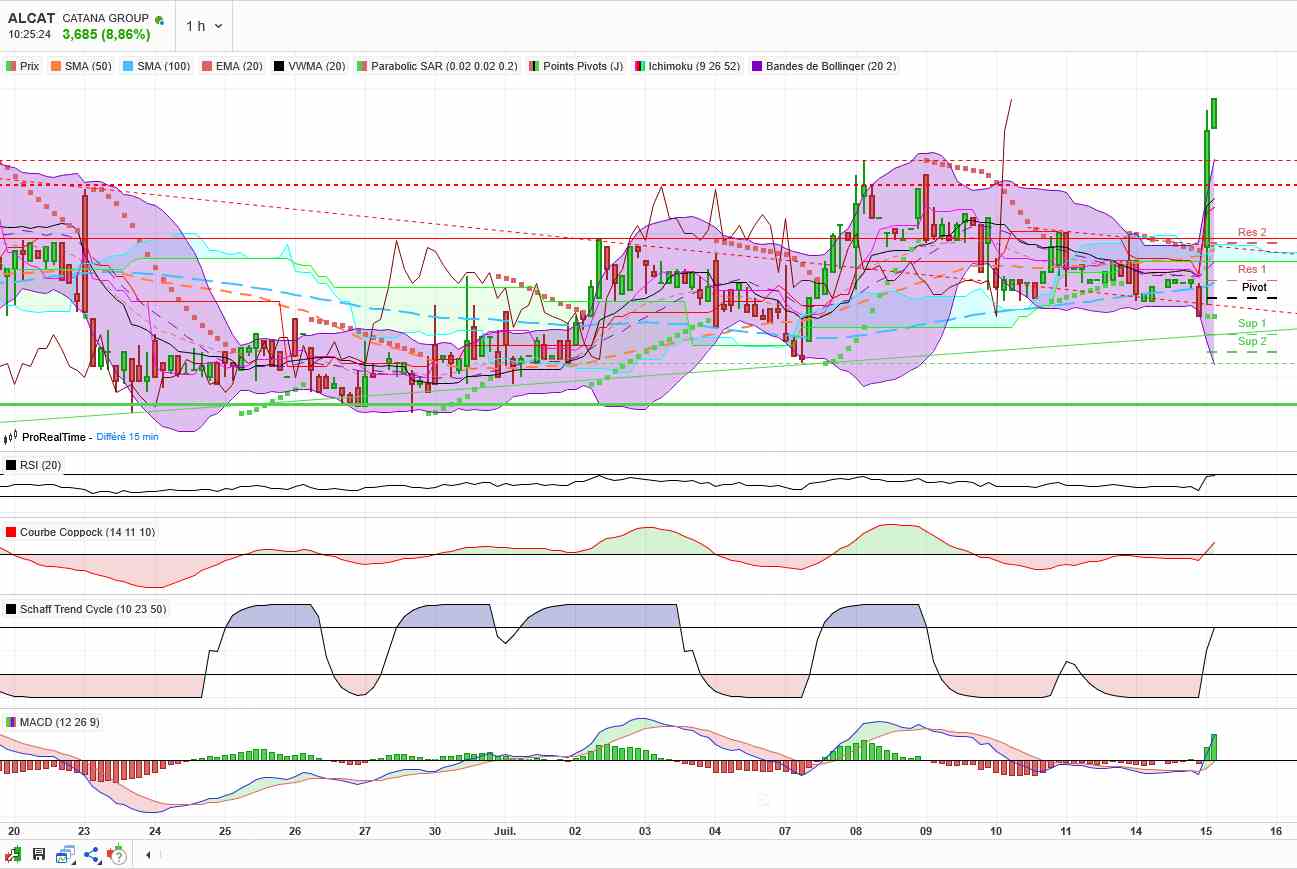Click the MACD (12 26 9) label
Viewport: 1297px width, 869px height.
point(59,722)
